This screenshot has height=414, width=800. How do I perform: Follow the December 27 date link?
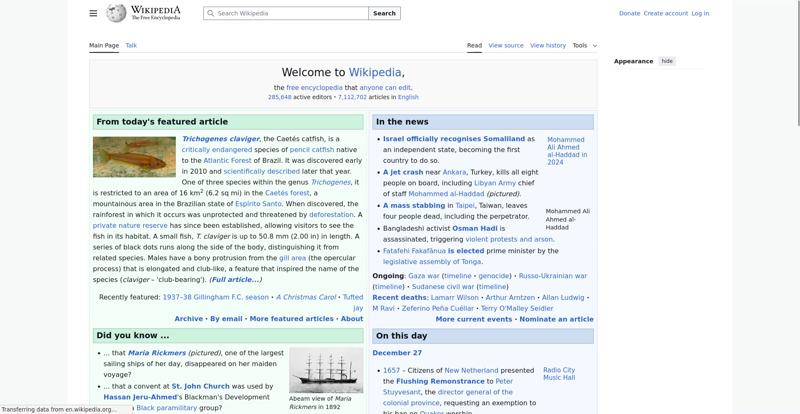397,353
